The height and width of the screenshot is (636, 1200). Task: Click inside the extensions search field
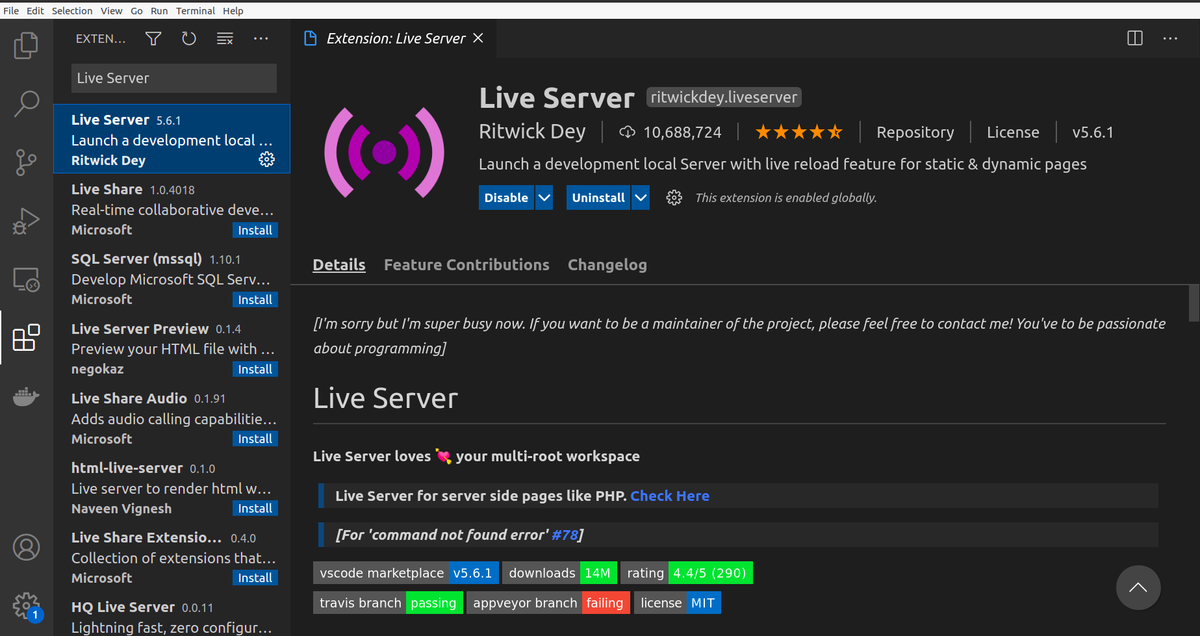point(173,78)
